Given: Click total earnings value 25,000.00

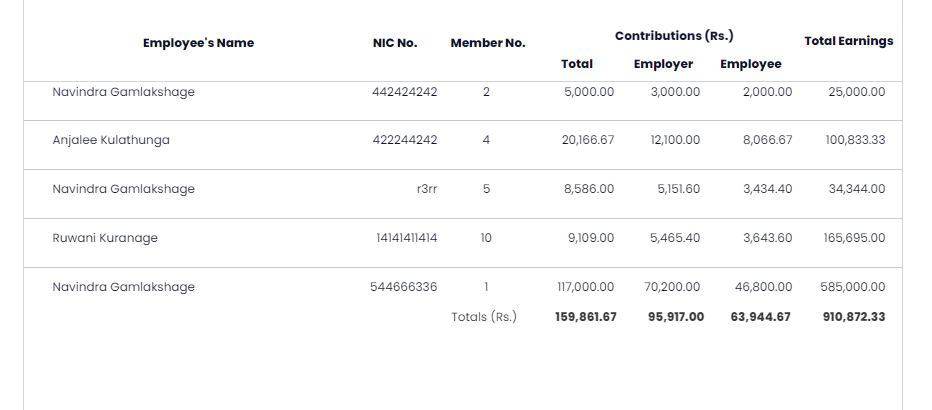Looking at the screenshot, I should point(856,92).
